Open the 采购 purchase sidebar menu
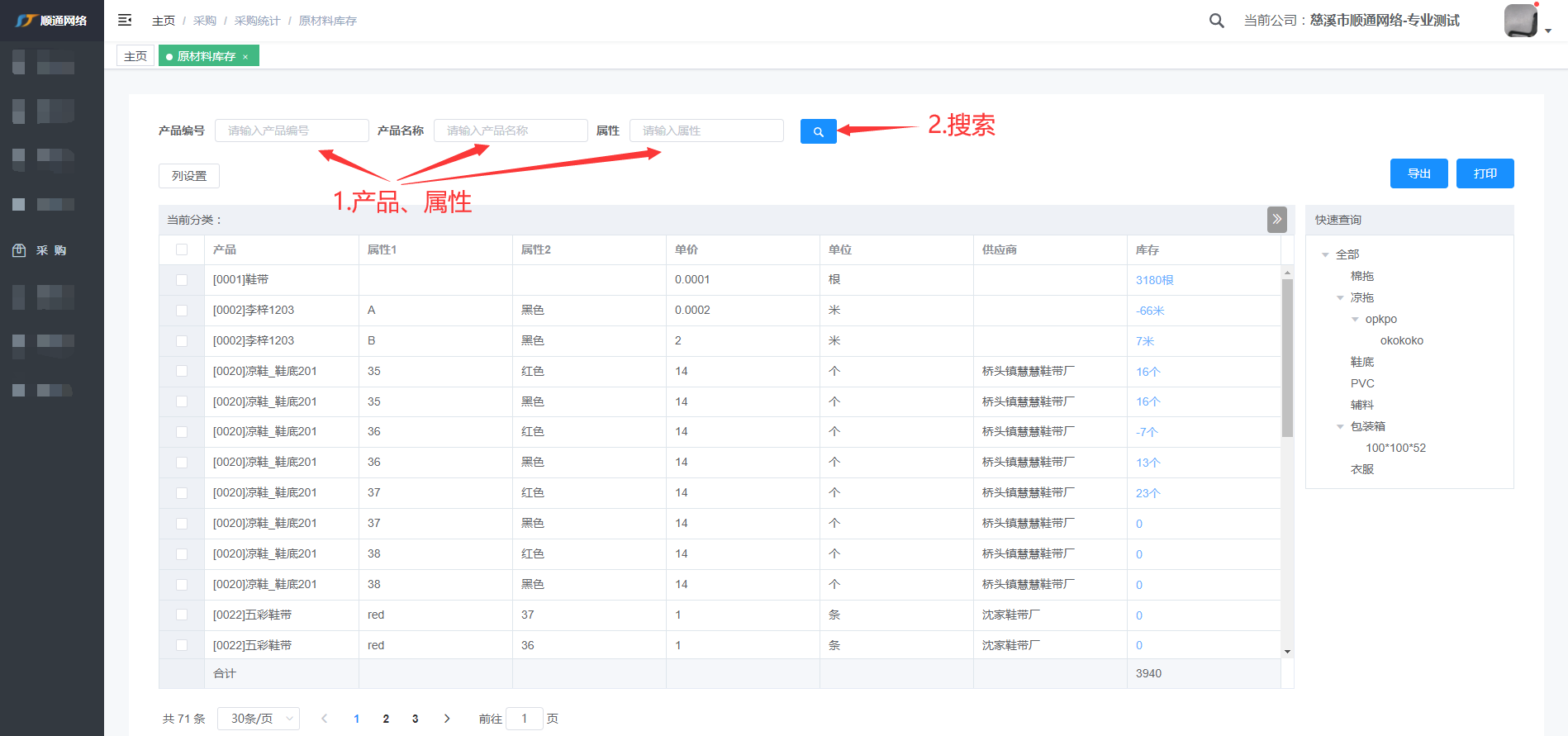The width and height of the screenshot is (1568, 736). 51,250
